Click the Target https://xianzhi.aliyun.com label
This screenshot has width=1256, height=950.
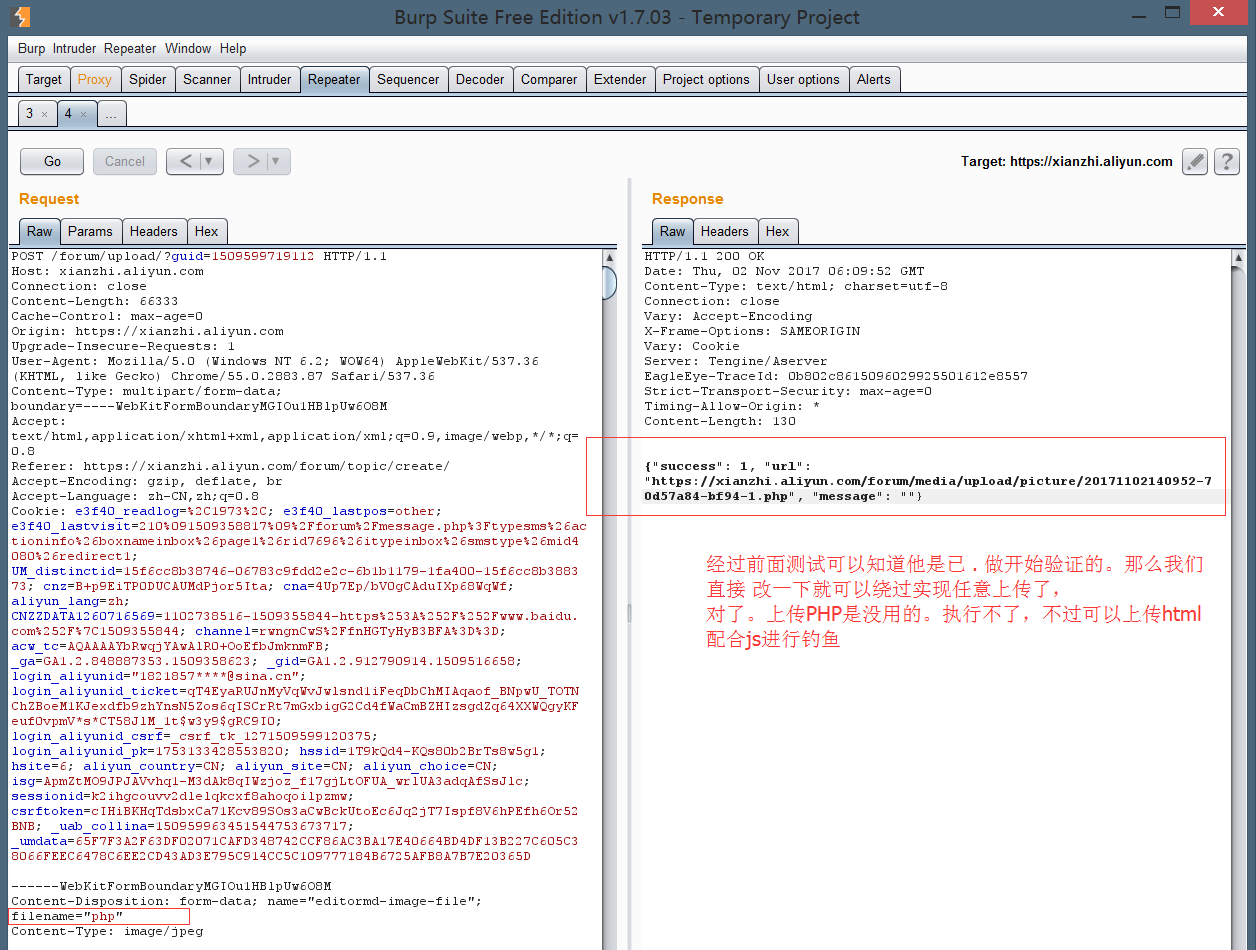[1066, 161]
